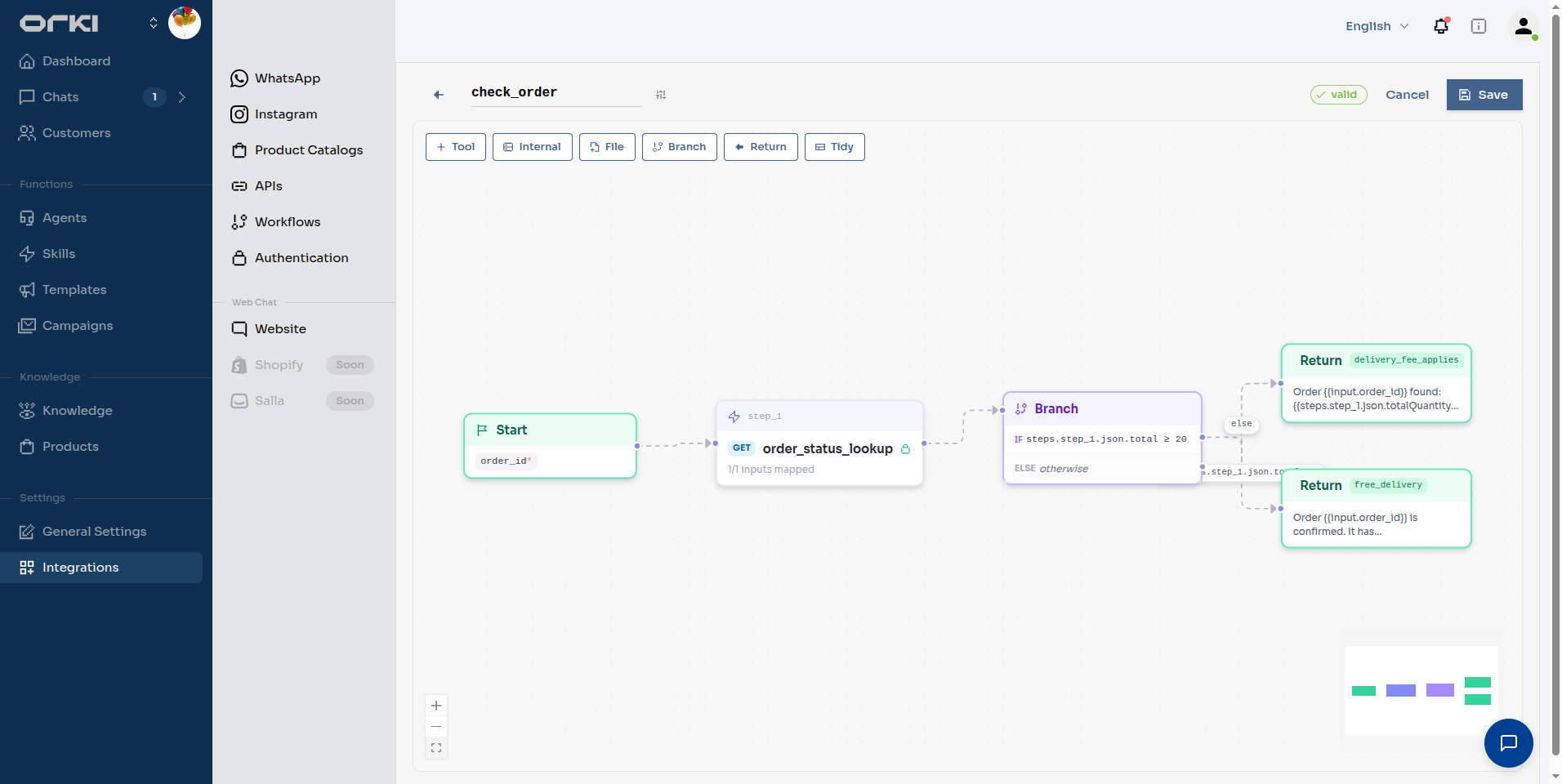The width and height of the screenshot is (1562, 784).
Task: Click the info icon in header
Action: 1479,26
